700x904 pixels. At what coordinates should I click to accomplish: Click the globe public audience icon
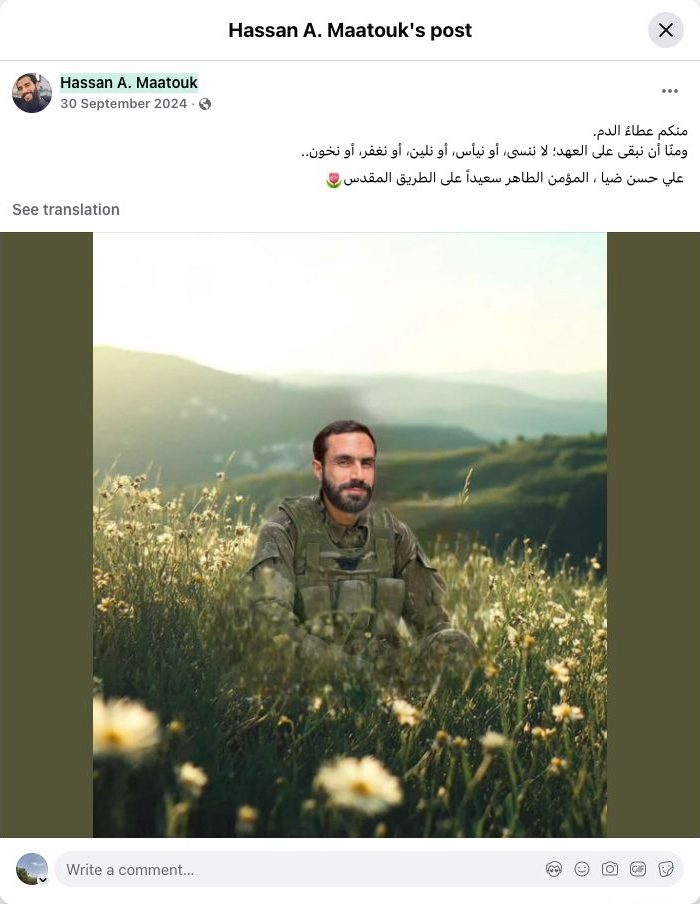point(205,104)
